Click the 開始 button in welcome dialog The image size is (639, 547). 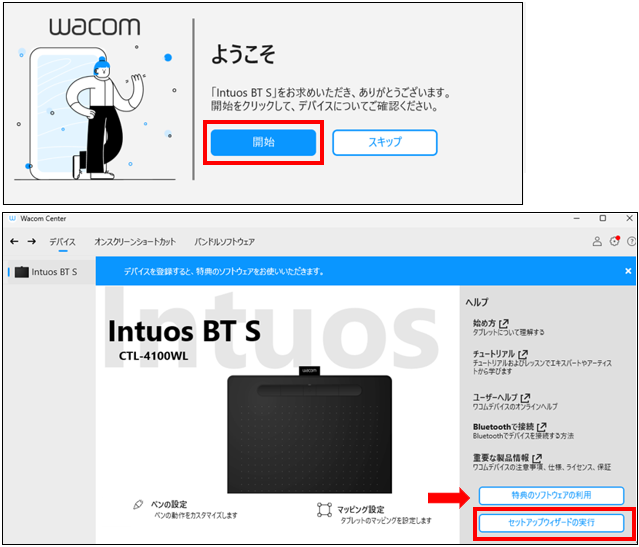(263, 142)
